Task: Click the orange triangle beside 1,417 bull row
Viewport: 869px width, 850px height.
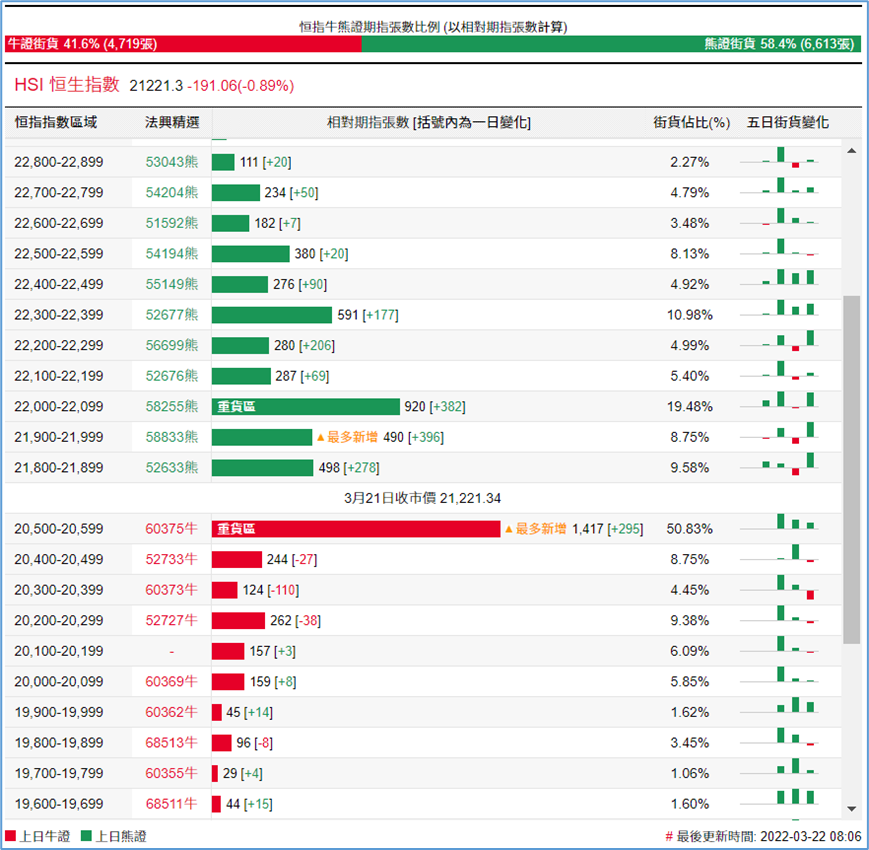Action: (508, 529)
